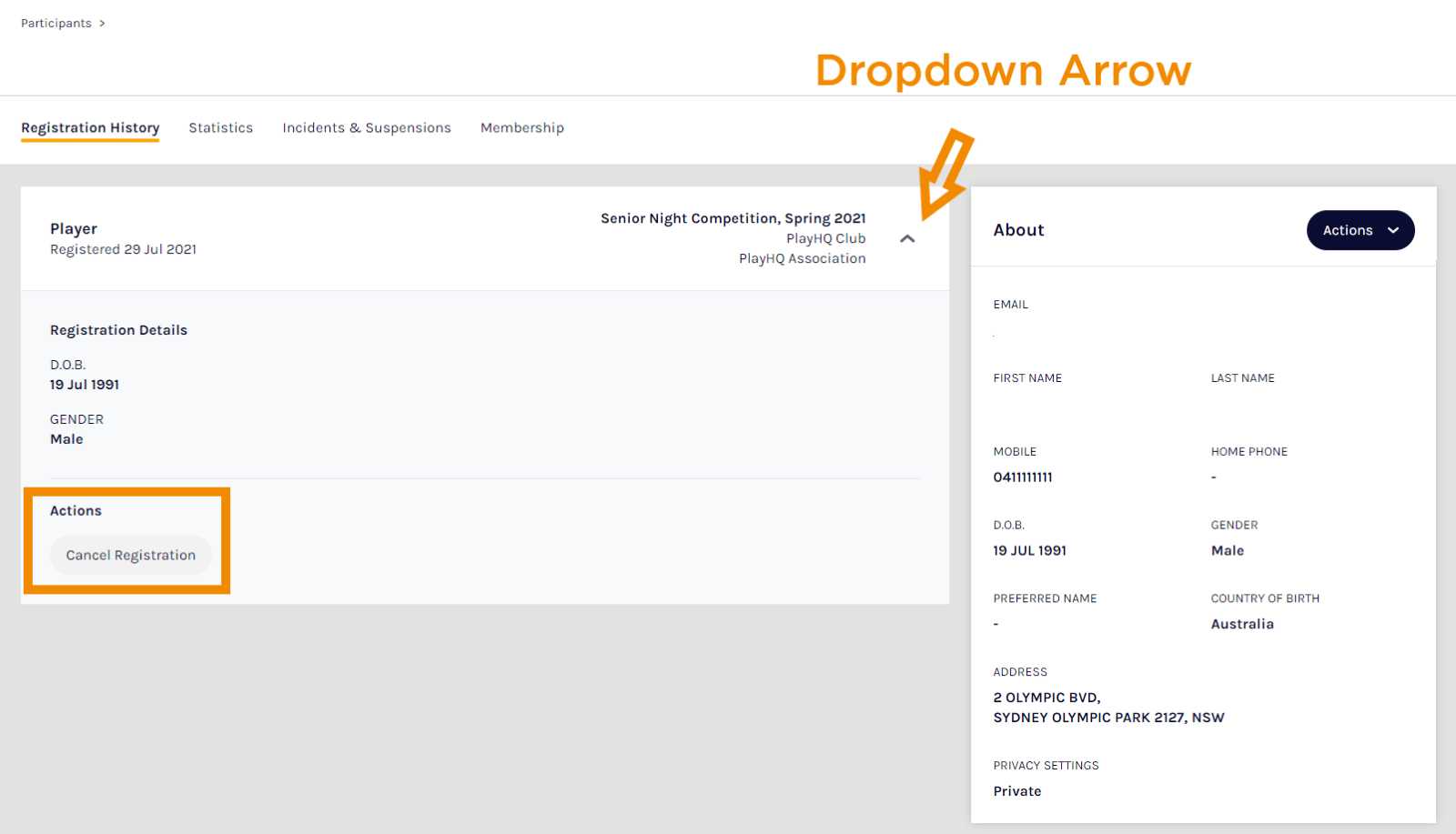Click Senior Night Competition, Spring 2021 text
The width and height of the screenshot is (1456, 834).
click(733, 218)
